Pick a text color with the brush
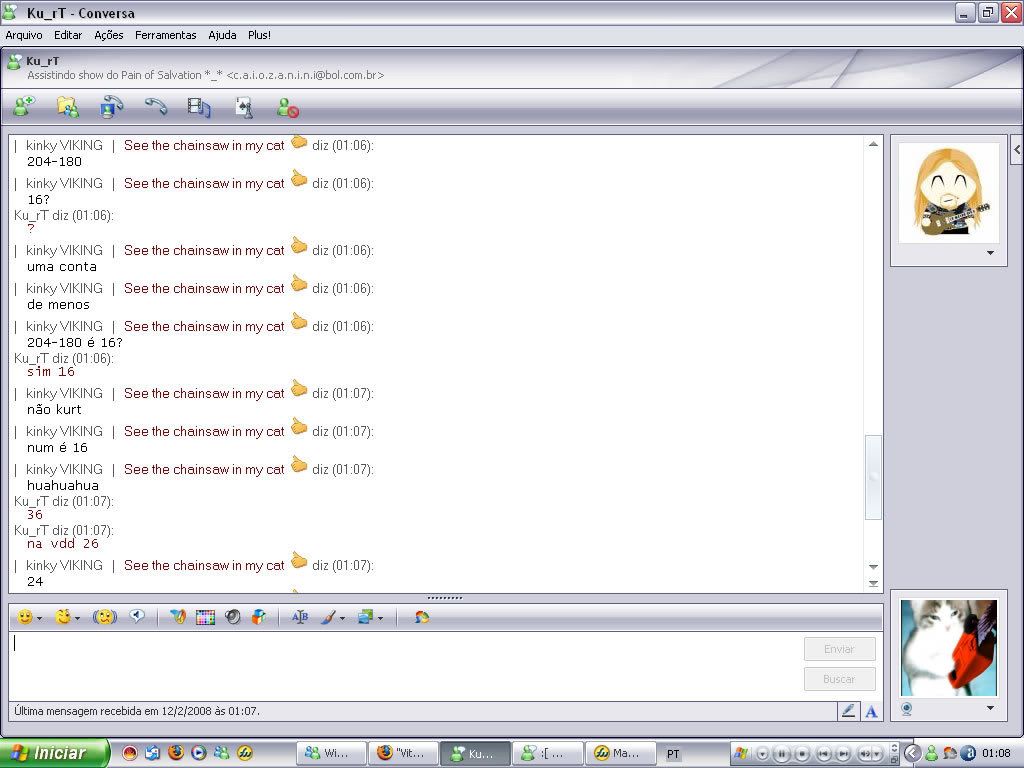 pos(328,617)
